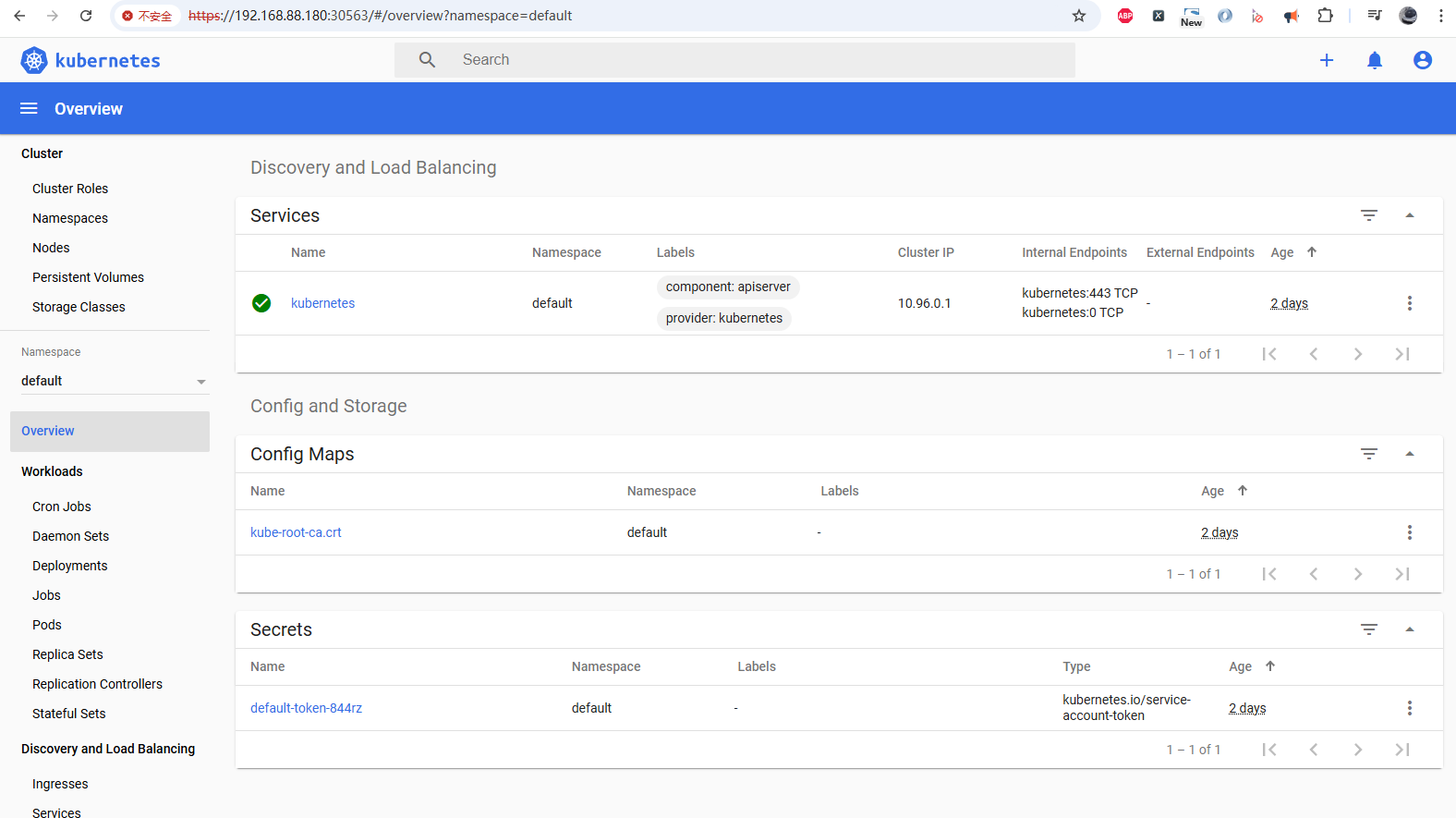Go to first page in Services
The image size is (1456, 818).
tap(1269, 354)
